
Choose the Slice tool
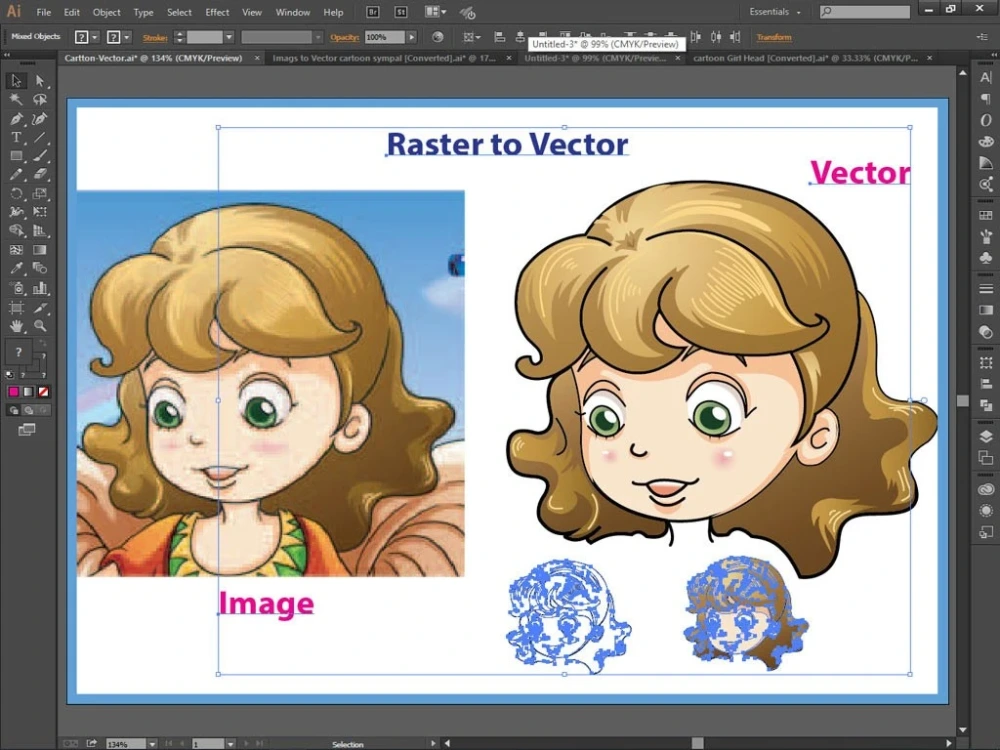(x=40, y=308)
